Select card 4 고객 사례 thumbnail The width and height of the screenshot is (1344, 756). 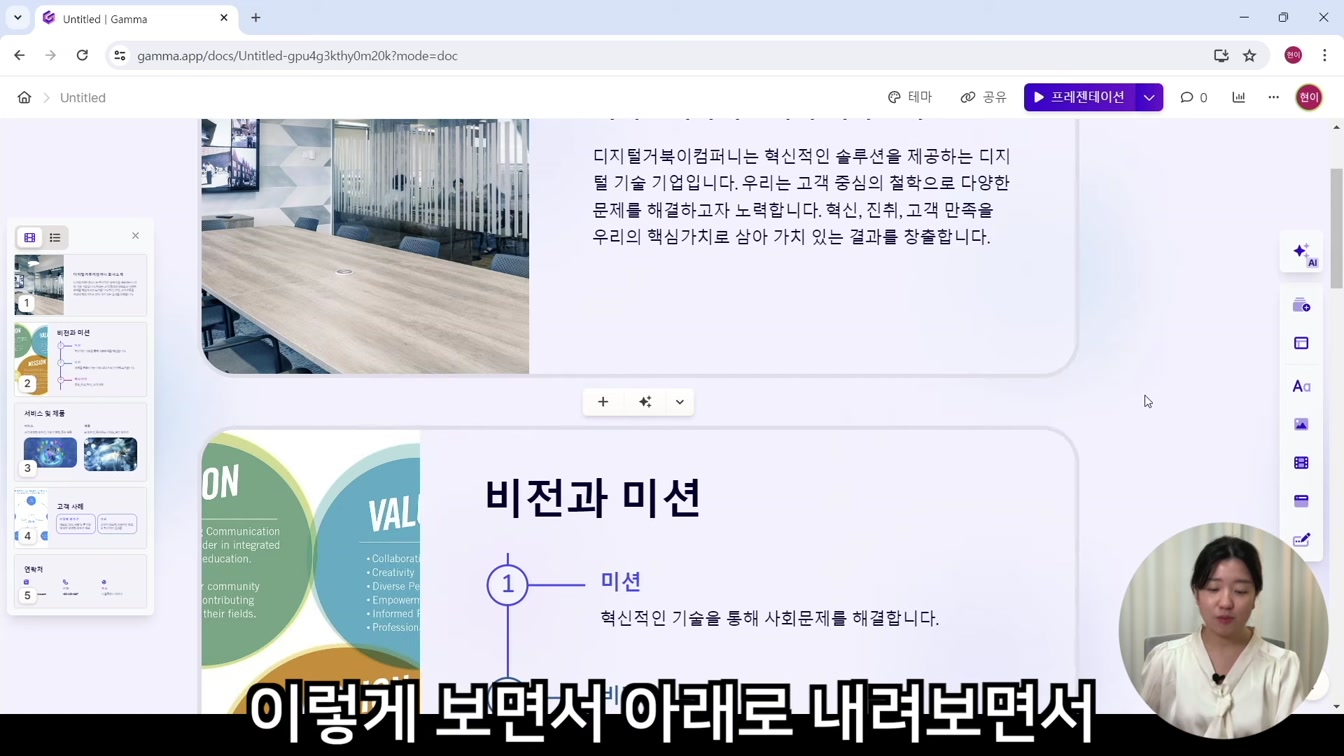point(80,517)
